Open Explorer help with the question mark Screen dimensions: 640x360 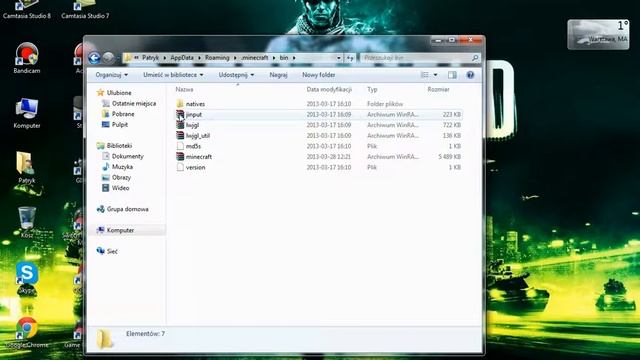pyautogui.click(x=470, y=75)
